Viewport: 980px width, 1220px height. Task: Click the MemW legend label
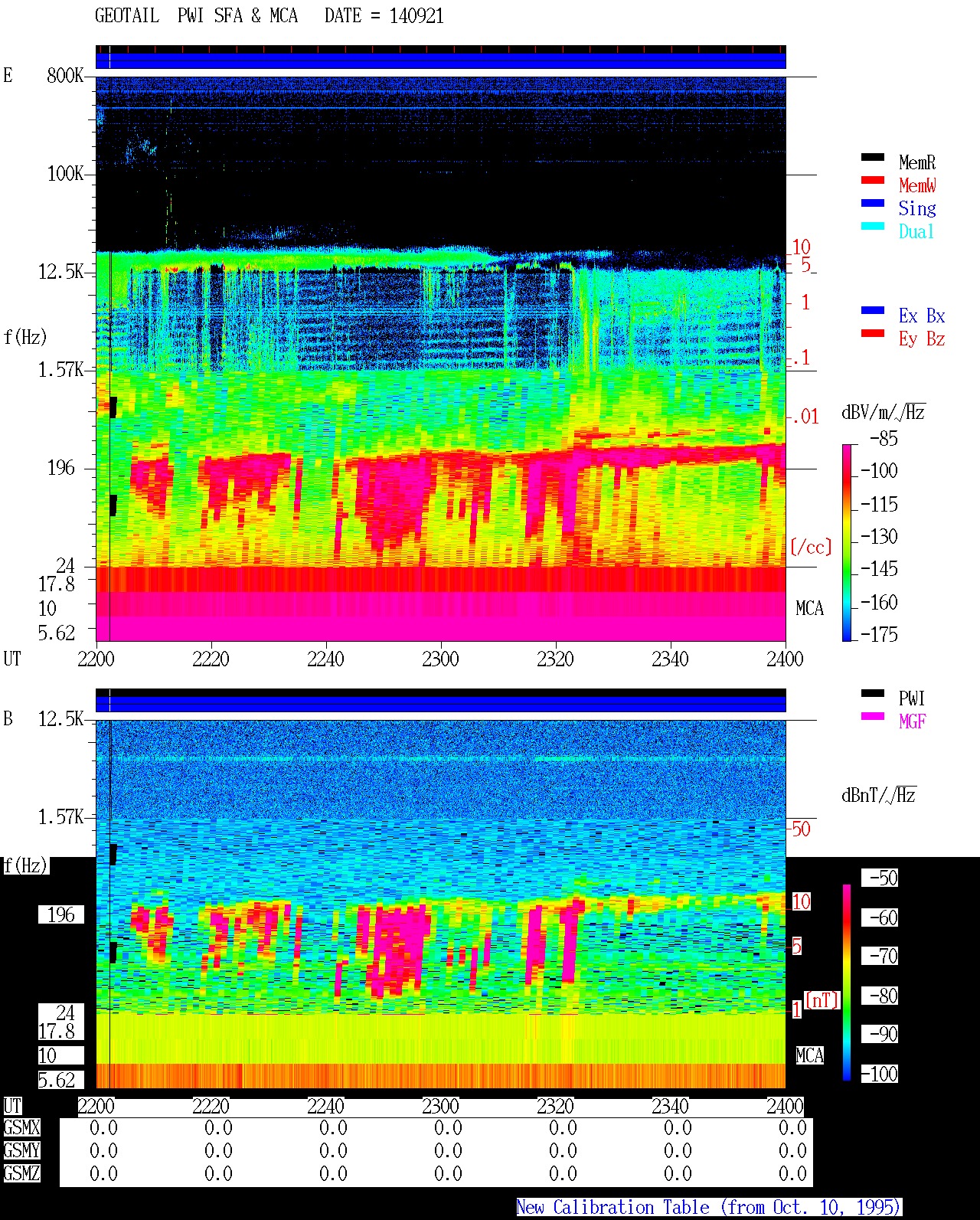point(917,185)
